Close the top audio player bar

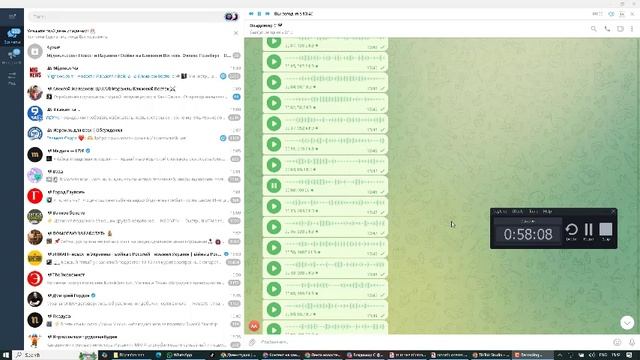coord(633,14)
